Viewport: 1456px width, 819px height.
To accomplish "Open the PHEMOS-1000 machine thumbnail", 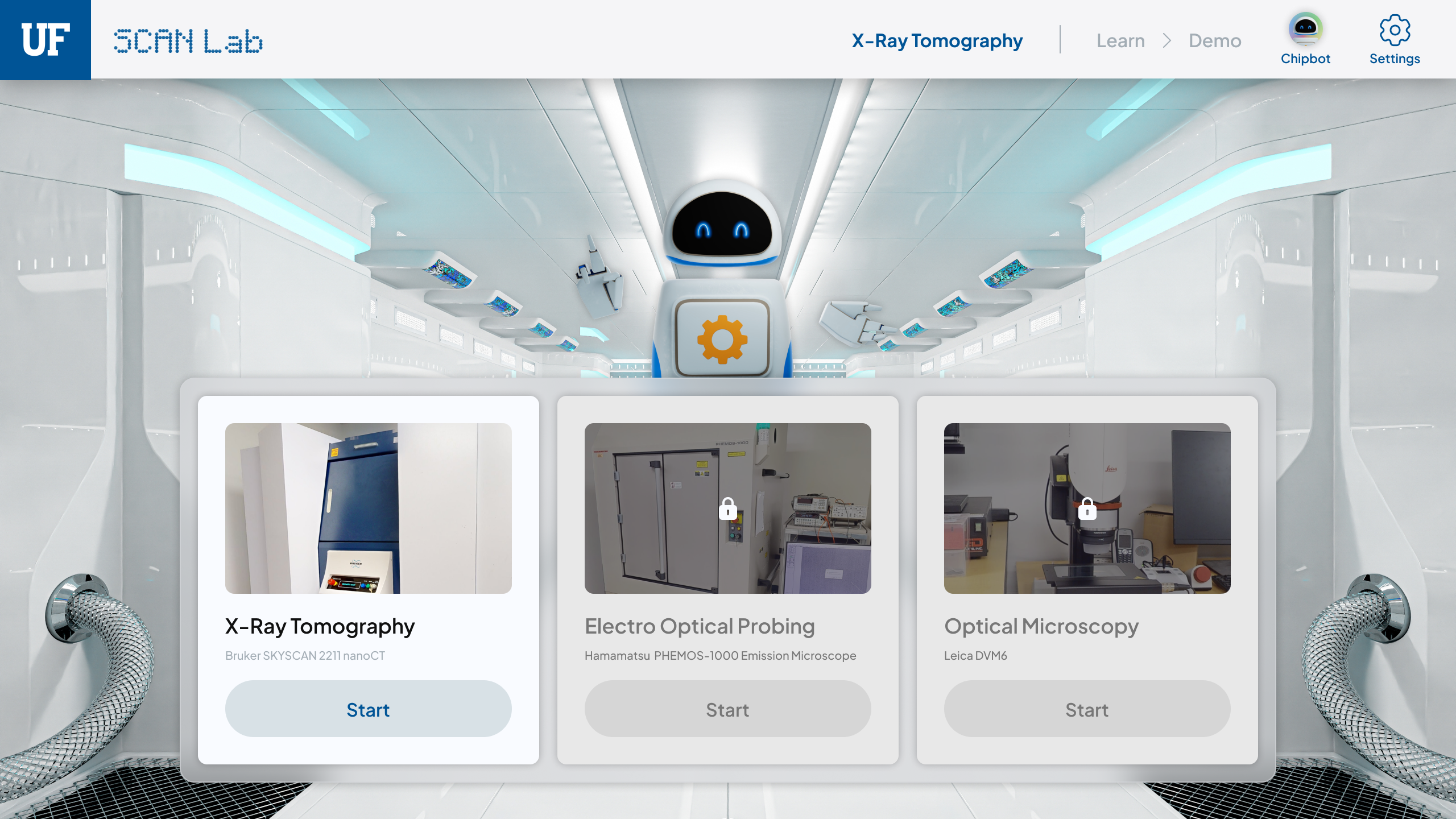I will [x=728, y=508].
